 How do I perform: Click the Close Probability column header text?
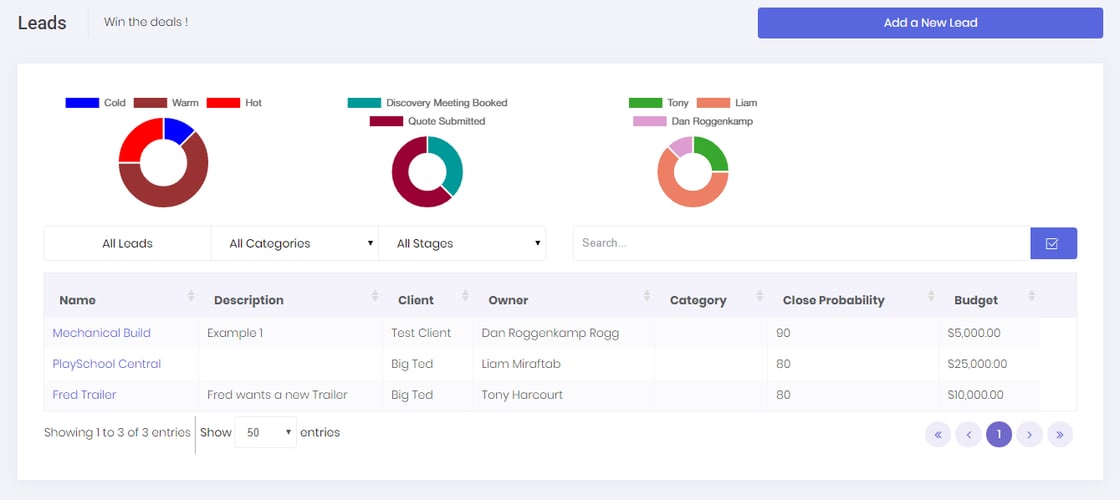click(x=834, y=301)
